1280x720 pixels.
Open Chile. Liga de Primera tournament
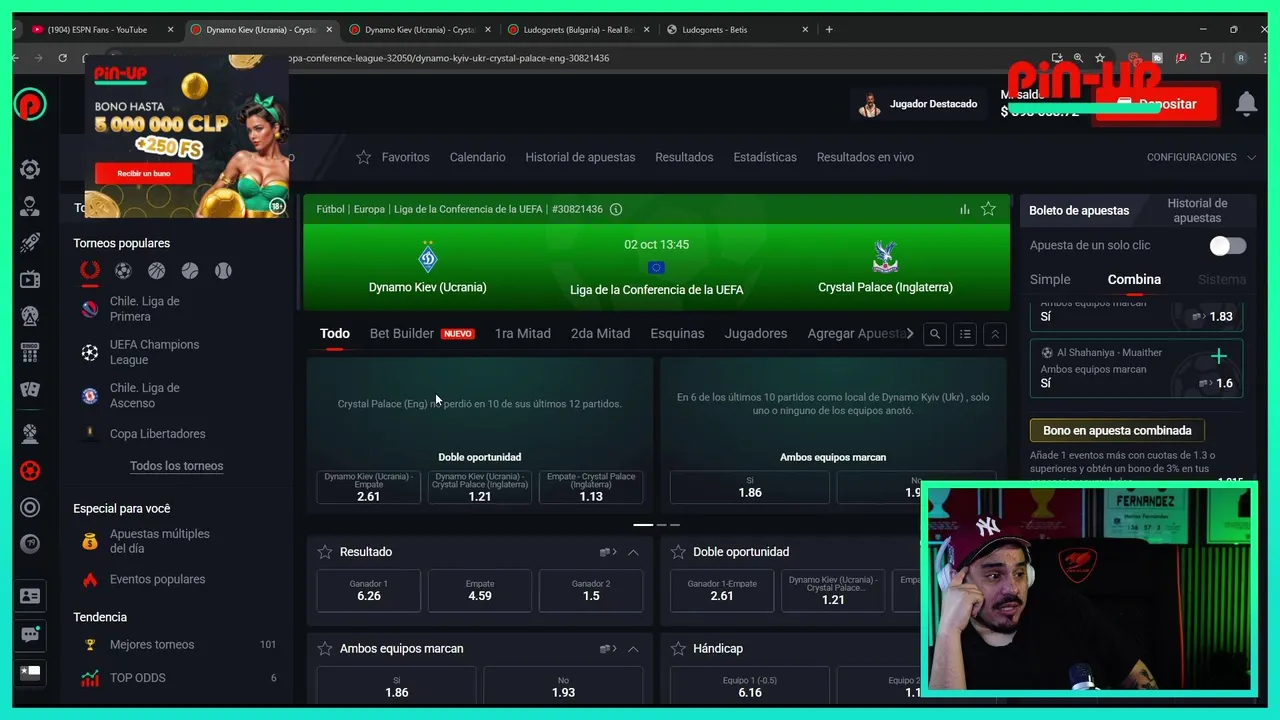point(145,309)
